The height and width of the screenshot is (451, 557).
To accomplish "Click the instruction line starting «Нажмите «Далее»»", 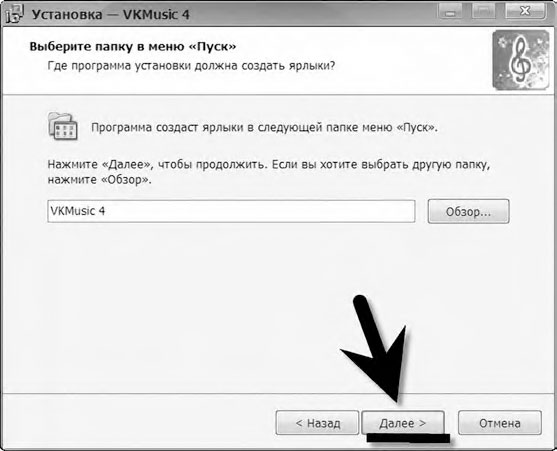I will tap(269, 165).
